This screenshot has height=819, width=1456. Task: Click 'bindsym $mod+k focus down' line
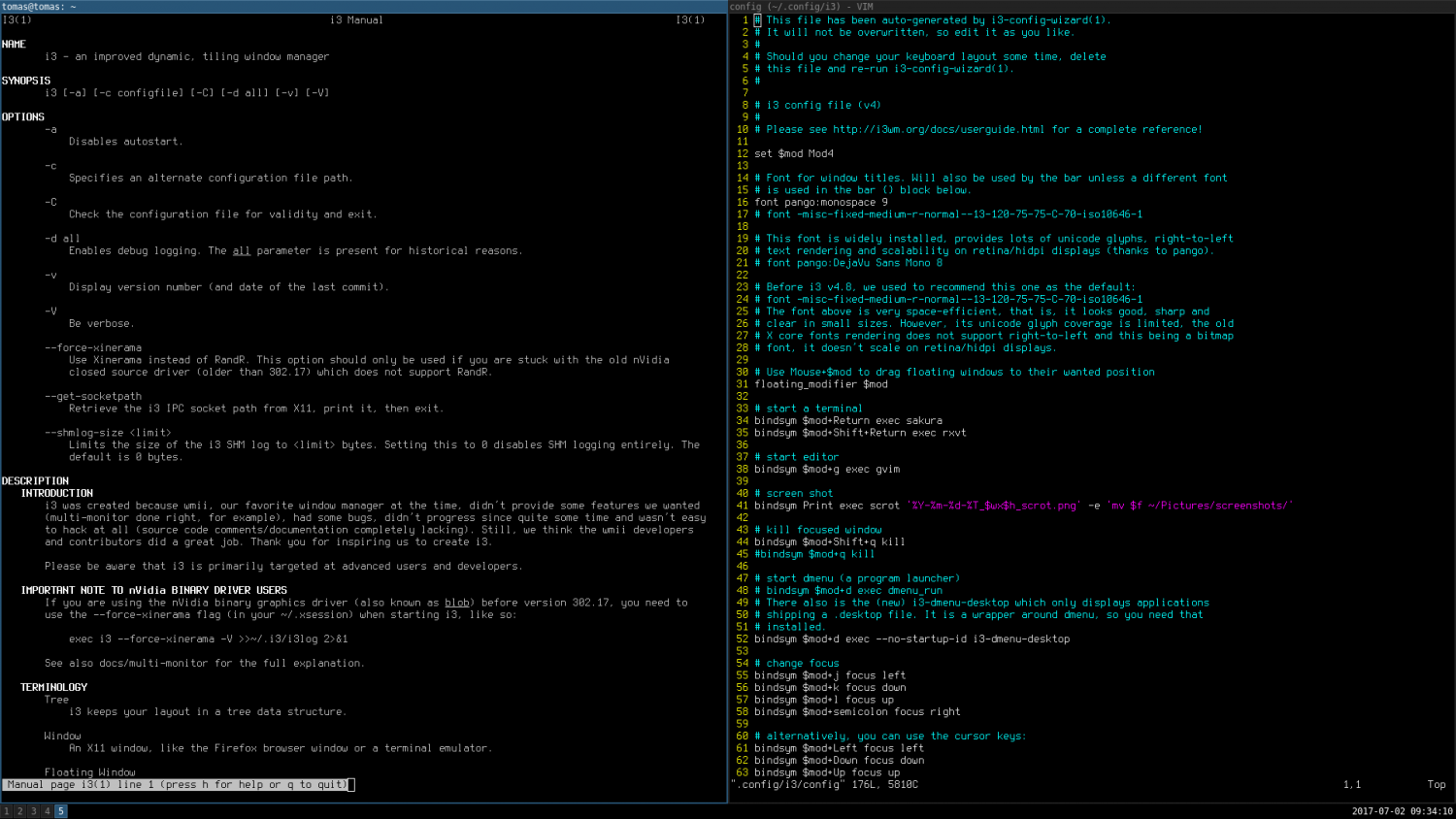(x=830, y=687)
